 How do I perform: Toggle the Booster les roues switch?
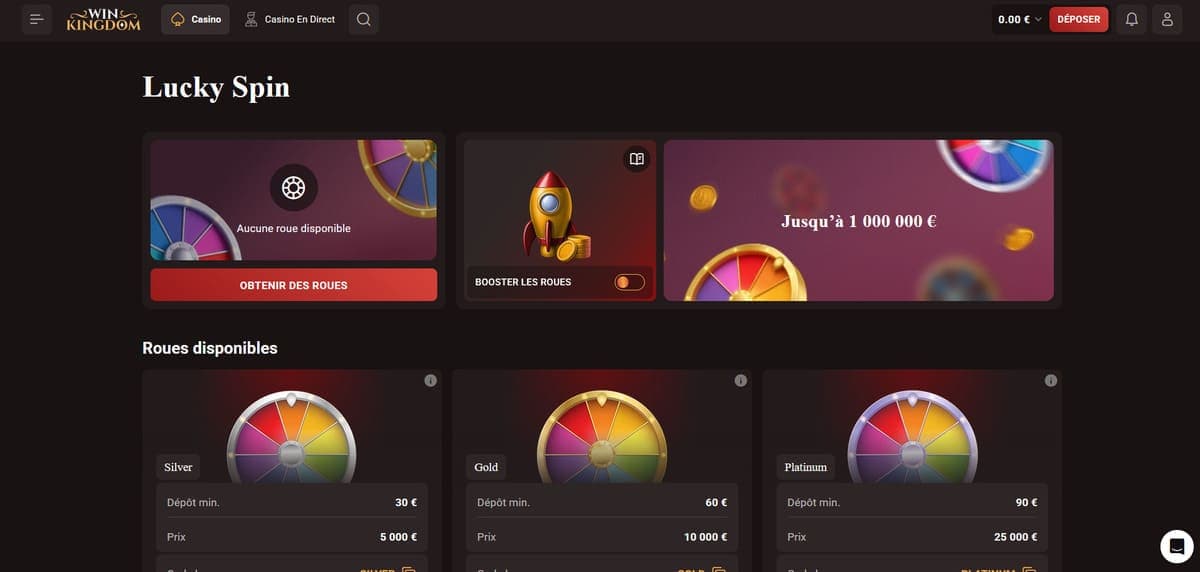click(x=630, y=282)
